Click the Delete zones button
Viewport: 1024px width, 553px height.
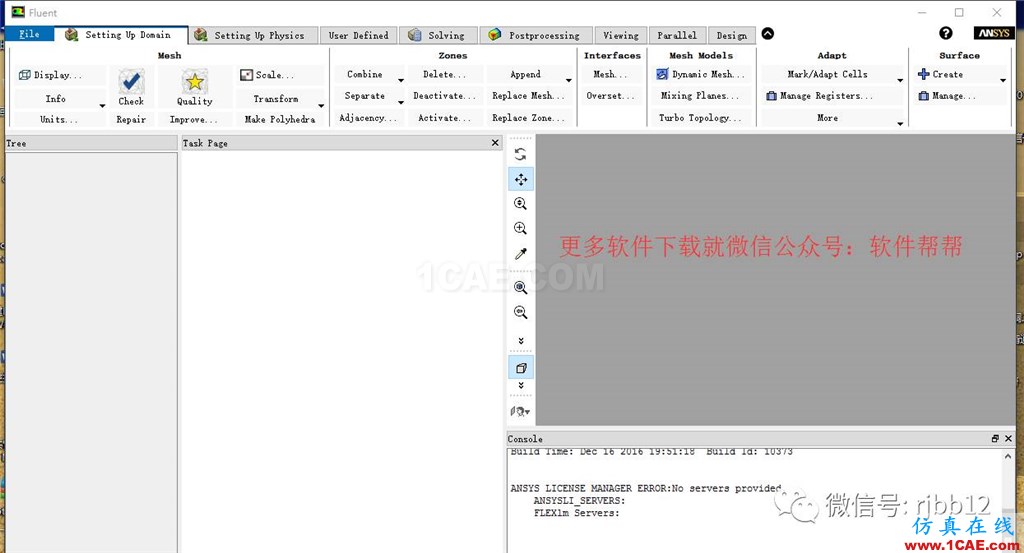click(444, 74)
